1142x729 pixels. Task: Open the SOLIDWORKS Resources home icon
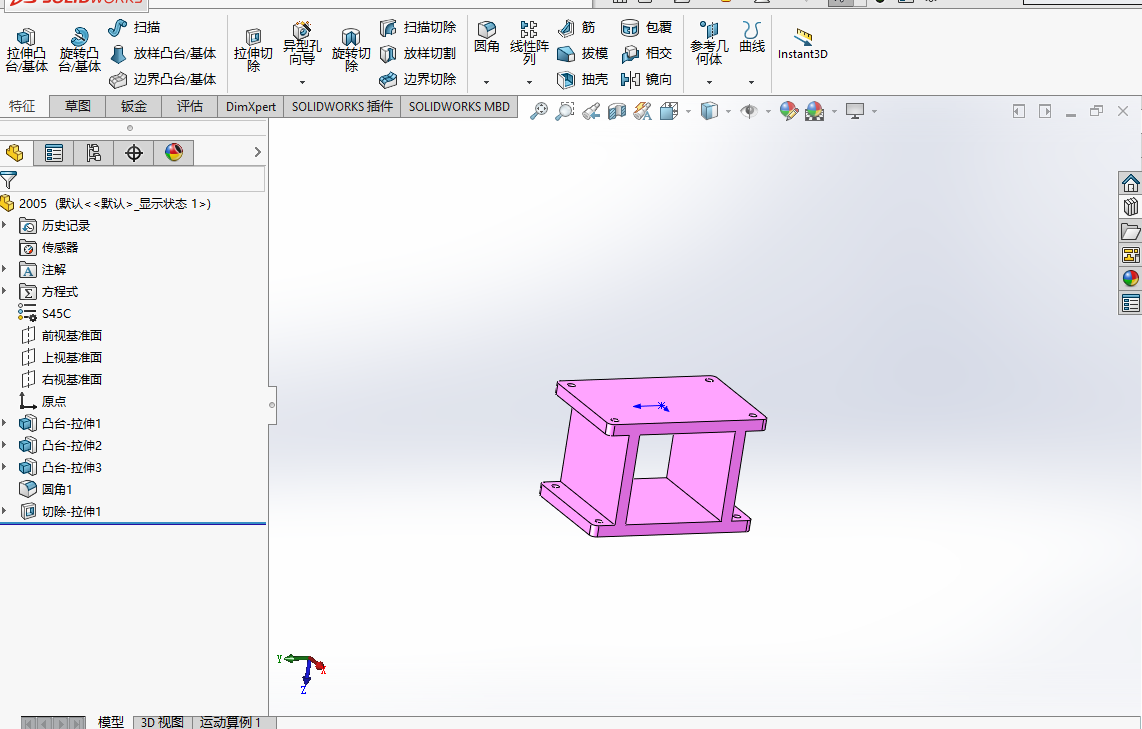point(1130,183)
